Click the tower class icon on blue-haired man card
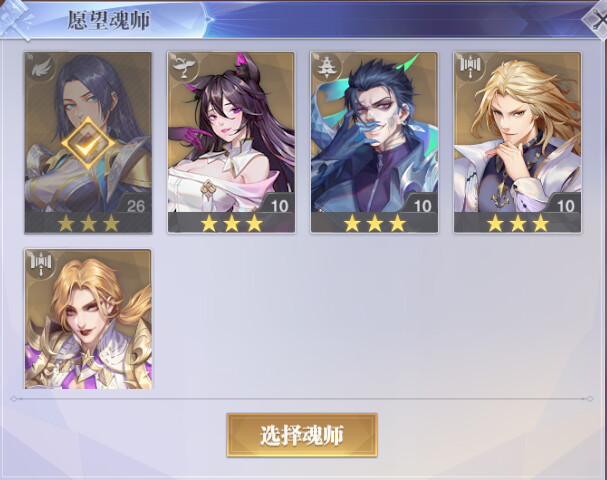The image size is (607, 480). [x=326, y=67]
